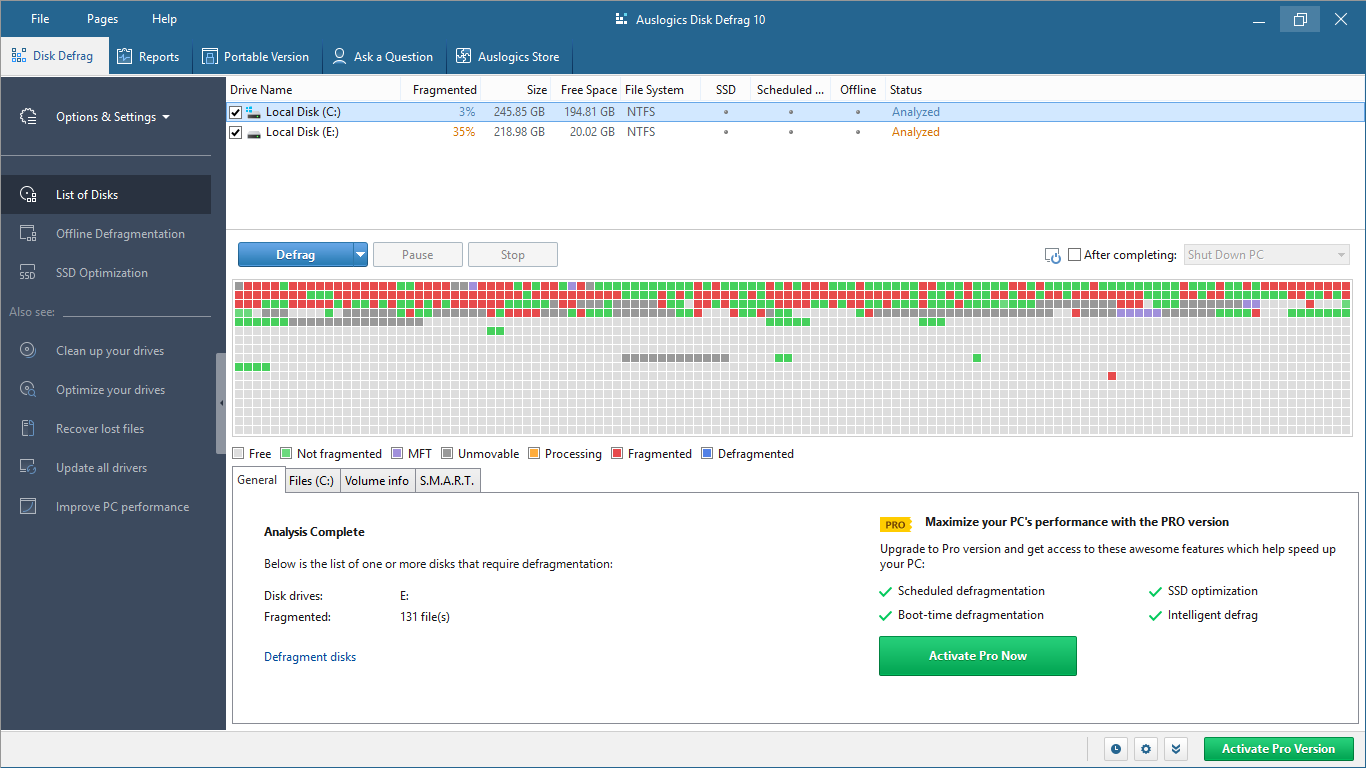The image size is (1366, 768).
Task: Click the Auslogics Store tab icon
Action: click(463, 57)
